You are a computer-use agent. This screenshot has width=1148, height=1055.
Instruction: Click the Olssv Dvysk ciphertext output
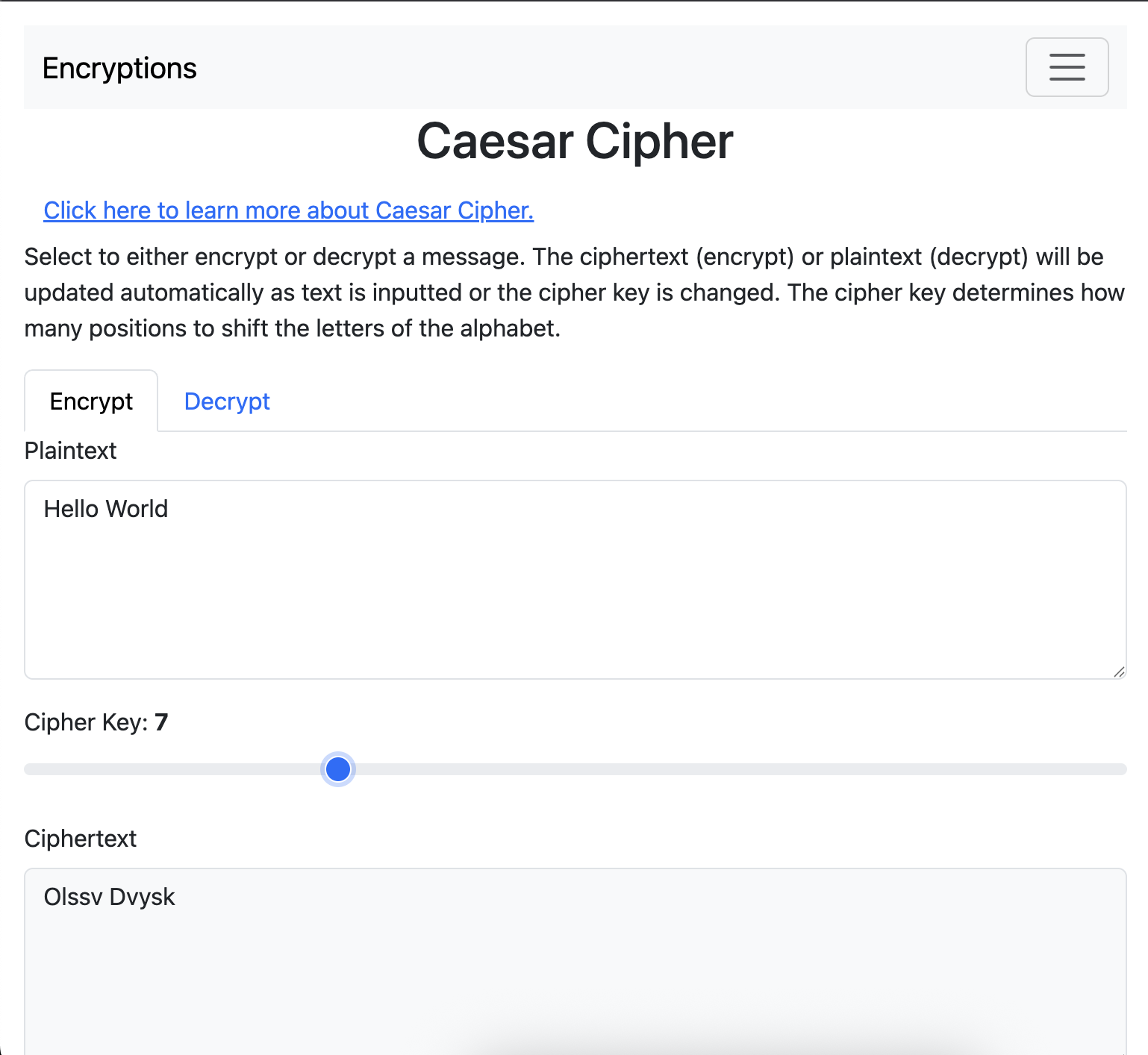(x=109, y=897)
